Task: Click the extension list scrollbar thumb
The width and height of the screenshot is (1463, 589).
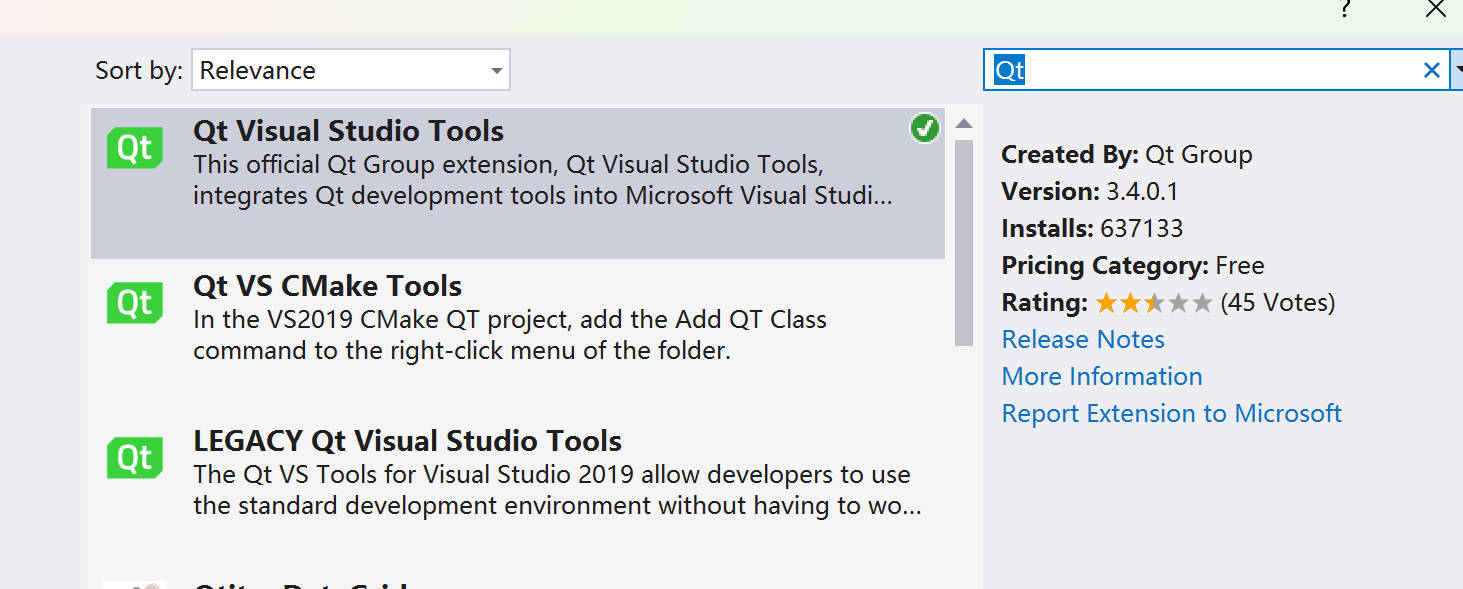Action: (x=964, y=243)
